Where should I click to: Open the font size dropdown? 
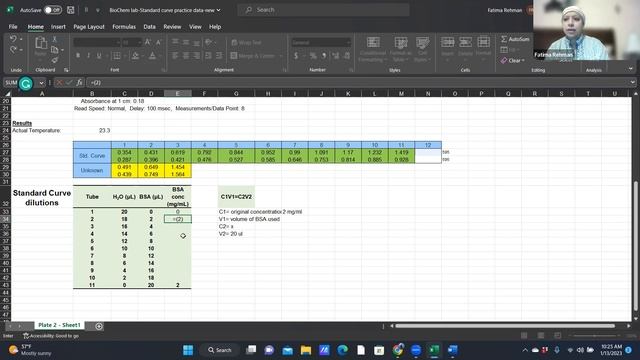(x=140, y=42)
